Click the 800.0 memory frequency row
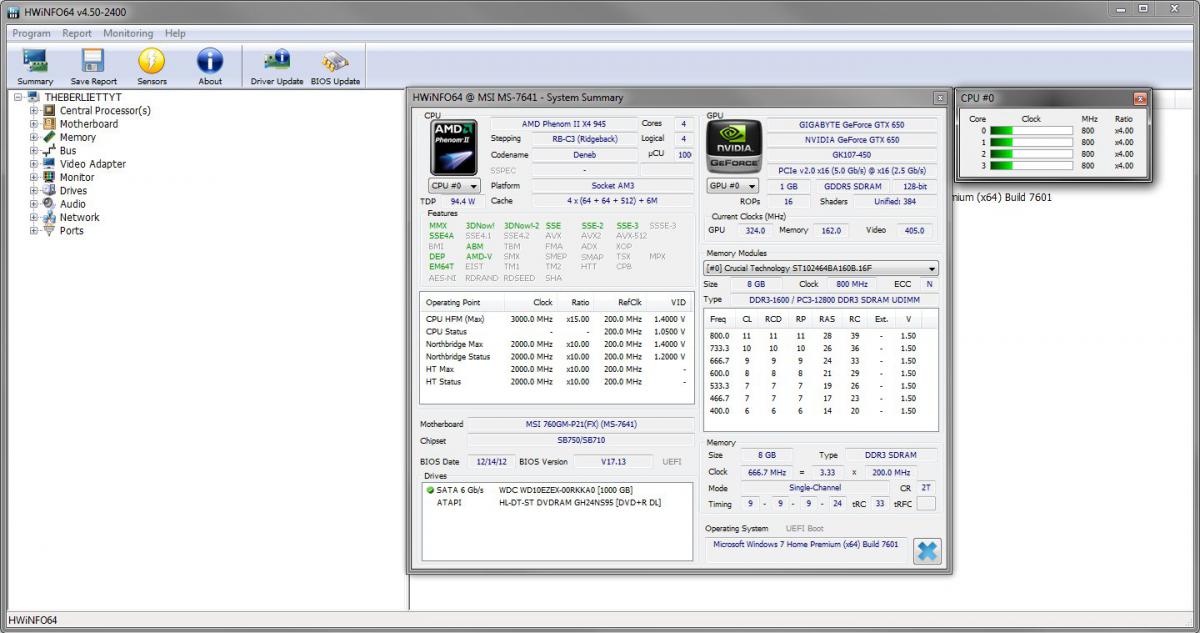Viewport: 1200px width, 633px height. point(821,336)
